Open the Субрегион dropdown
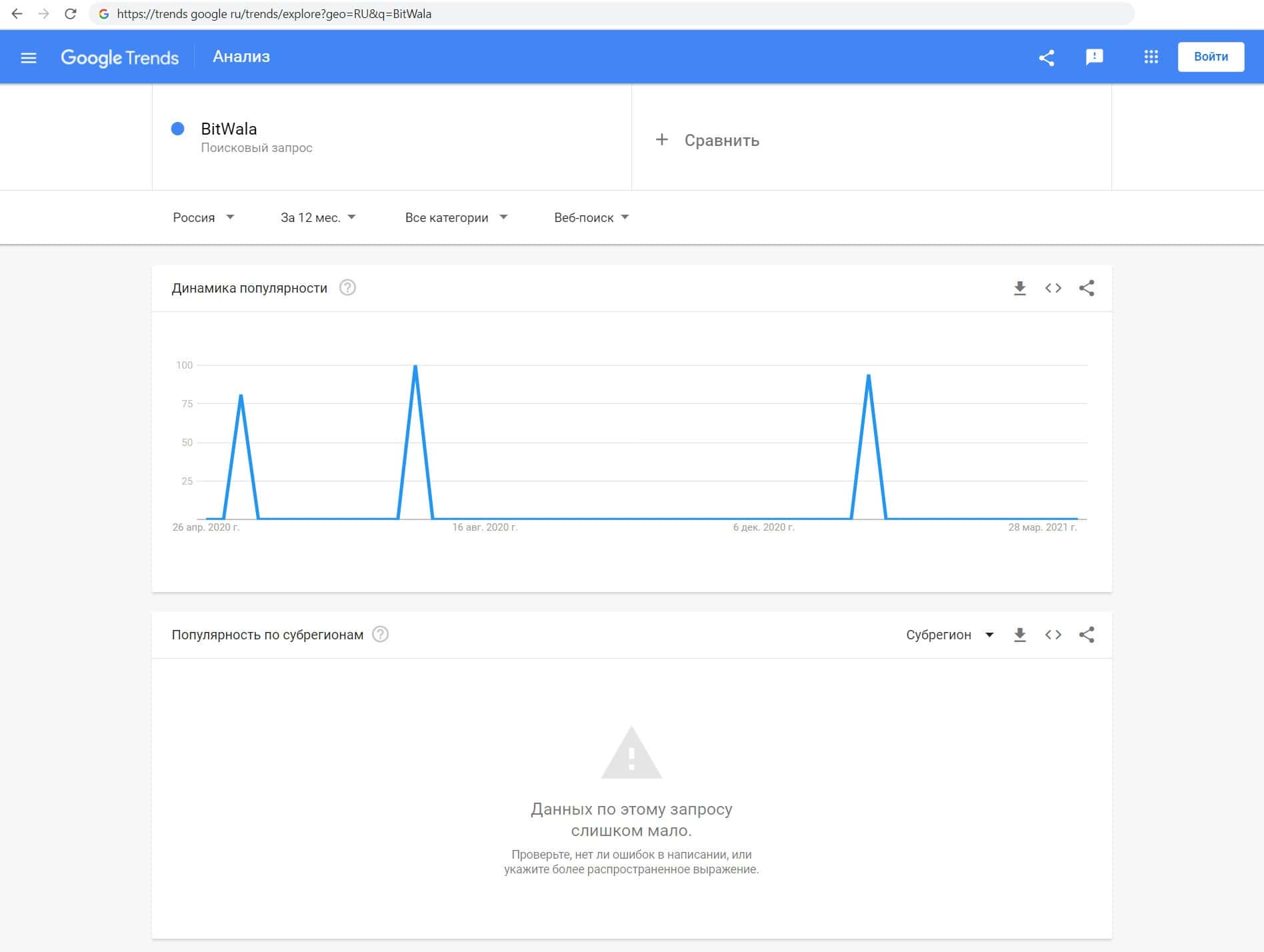 click(x=950, y=635)
